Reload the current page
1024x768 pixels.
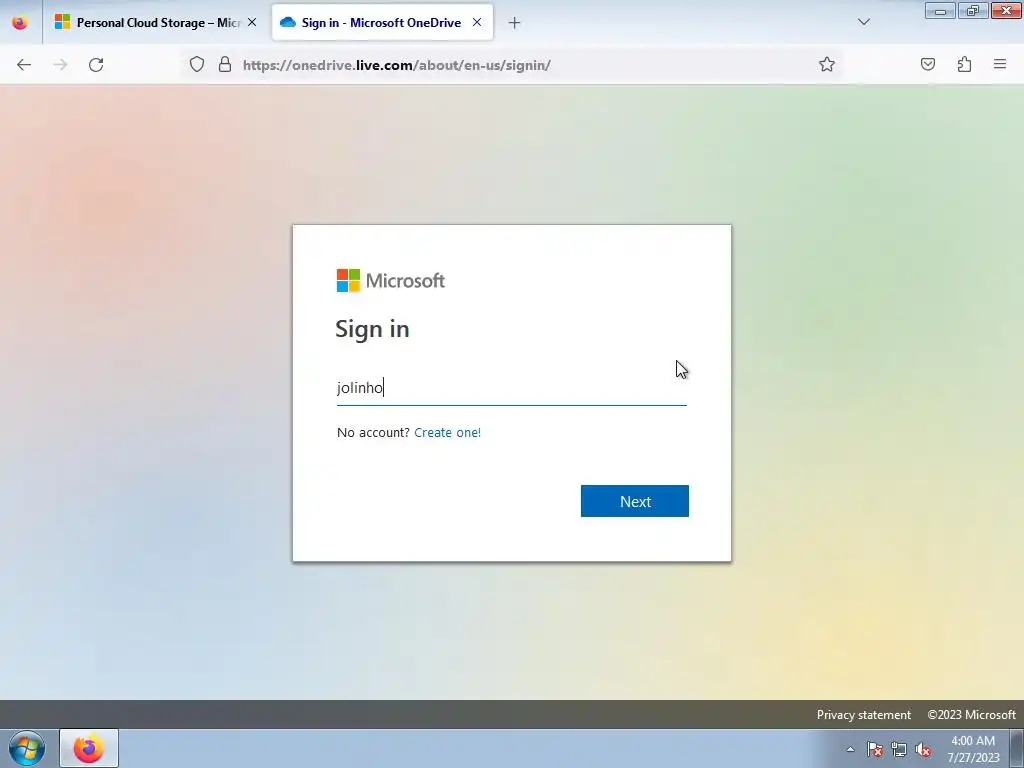[x=96, y=65]
